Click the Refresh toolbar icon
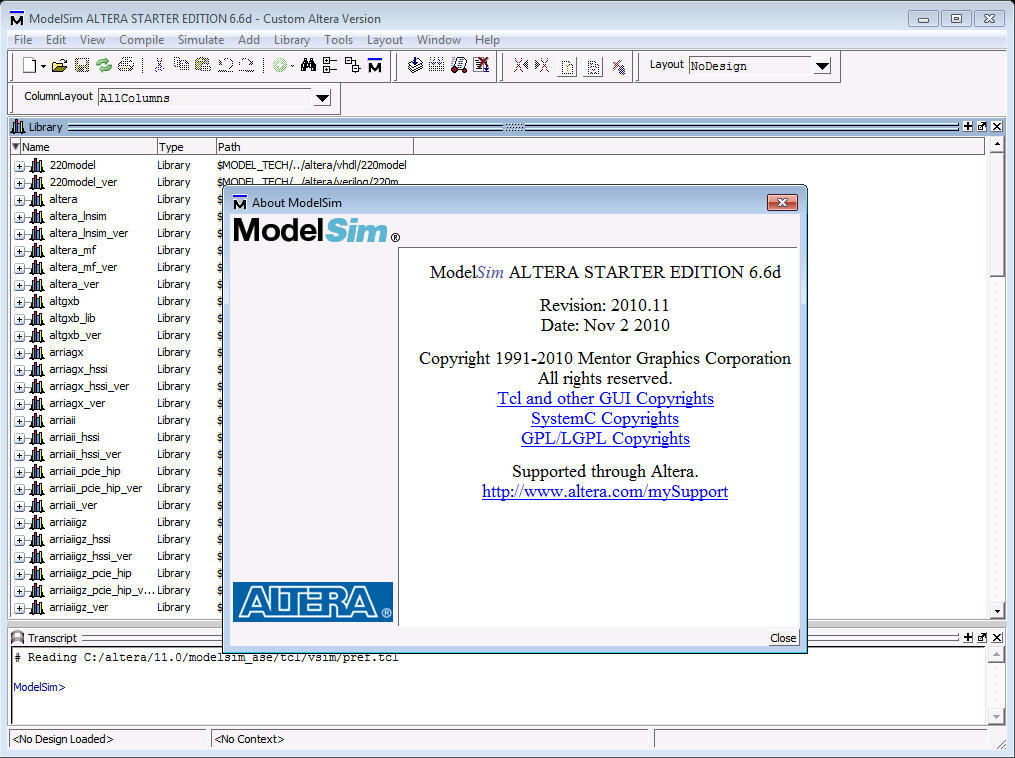This screenshot has height=758, width=1015. (x=103, y=66)
